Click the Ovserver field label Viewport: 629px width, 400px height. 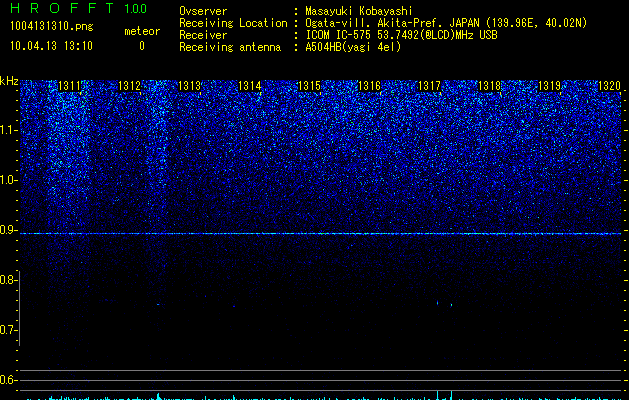[x=203, y=11]
